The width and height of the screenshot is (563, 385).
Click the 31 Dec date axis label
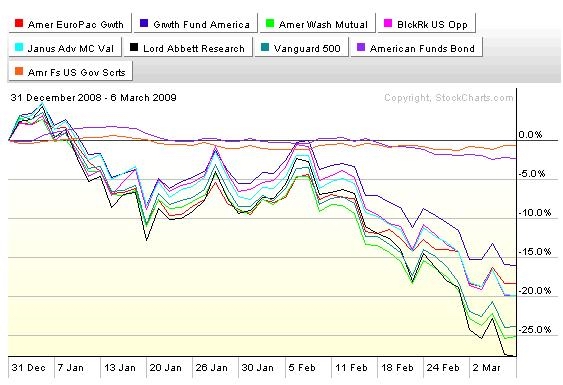click(x=28, y=368)
